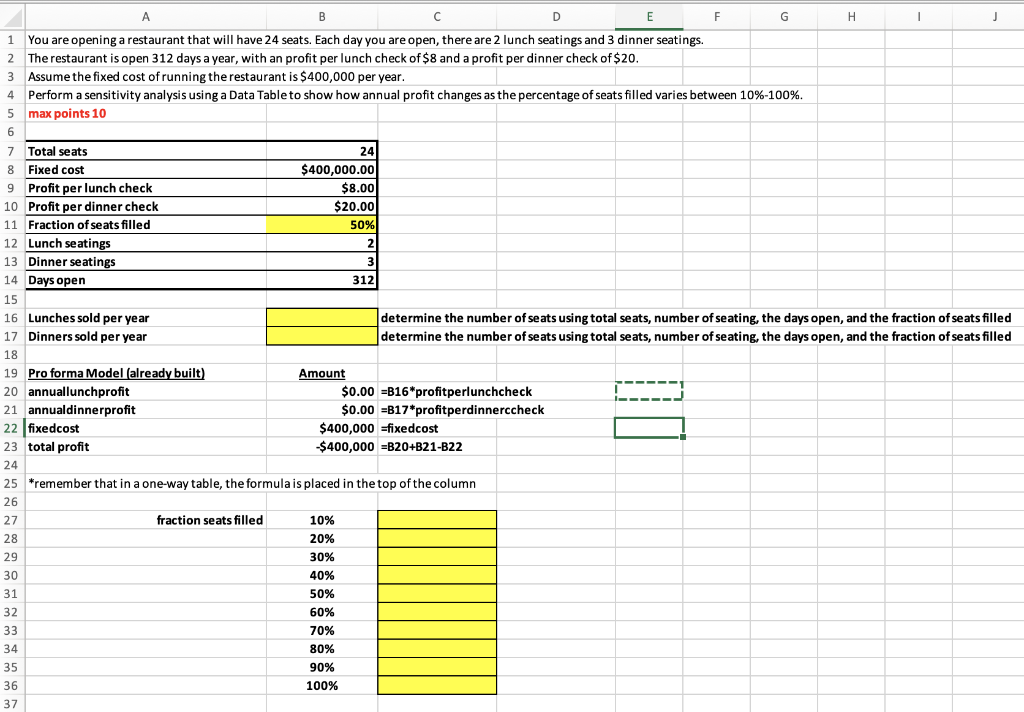Click empty yellow Lunches sold per year cell

[322, 317]
